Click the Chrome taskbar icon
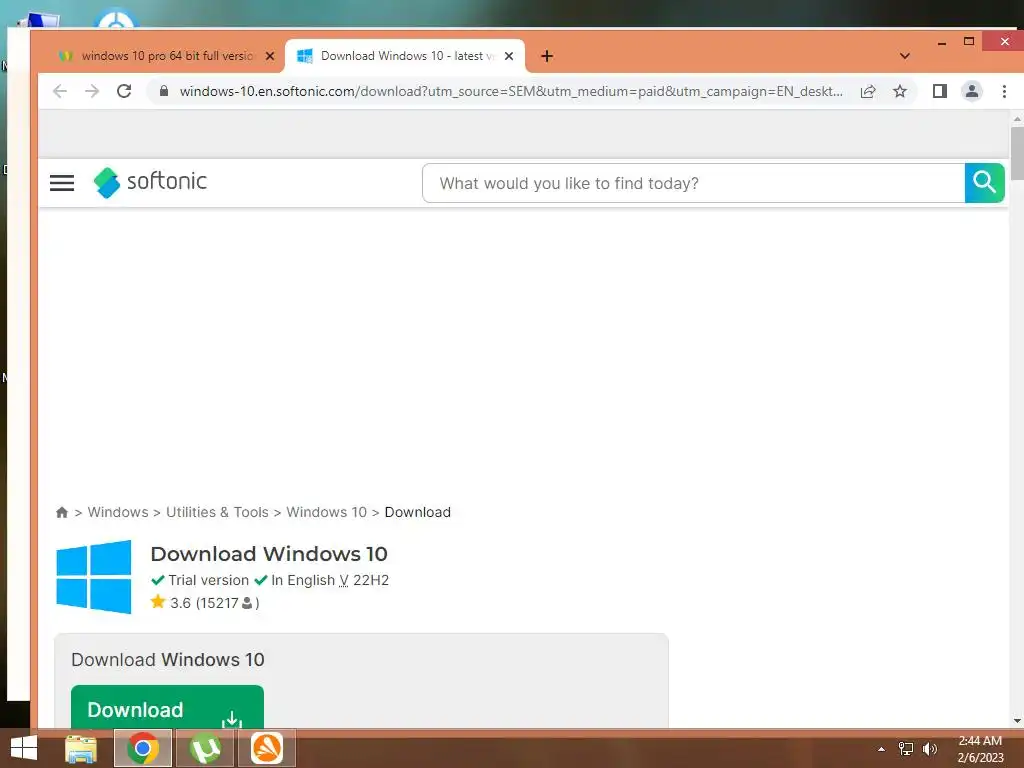Screen dimensions: 1024x768 (143, 748)
